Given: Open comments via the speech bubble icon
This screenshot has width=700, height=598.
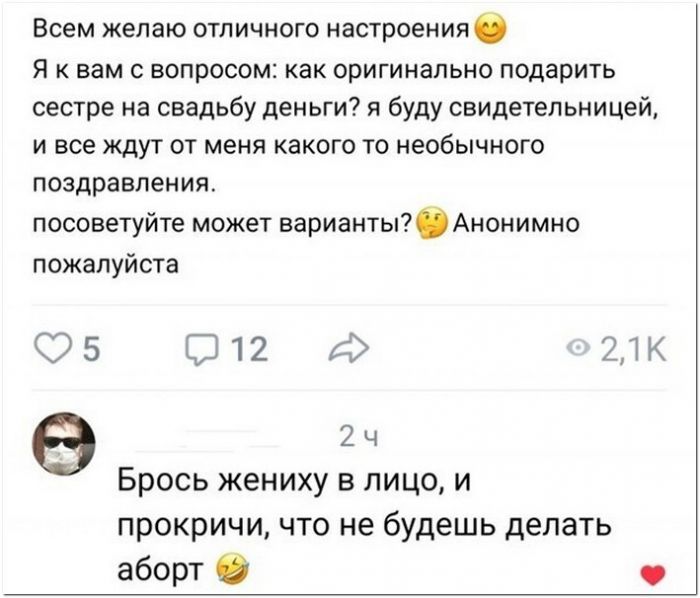Looking at the screenshot, I should (202, 350).
